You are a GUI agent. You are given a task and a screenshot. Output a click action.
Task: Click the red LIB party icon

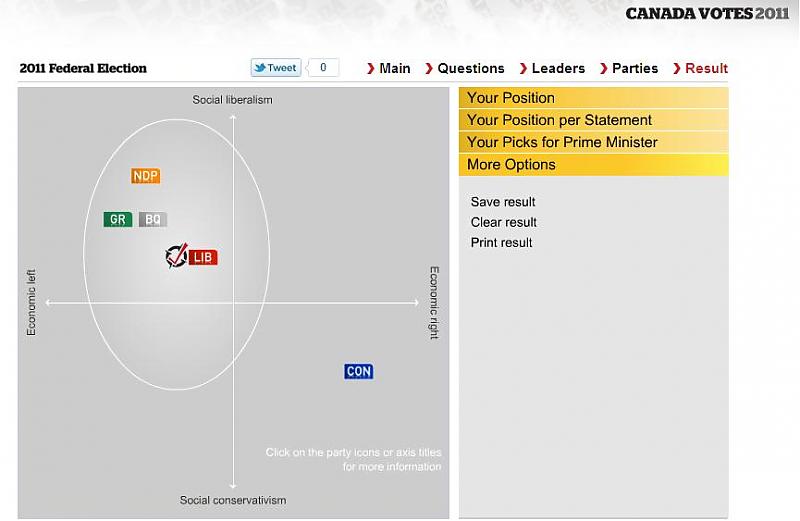(203, 257)
